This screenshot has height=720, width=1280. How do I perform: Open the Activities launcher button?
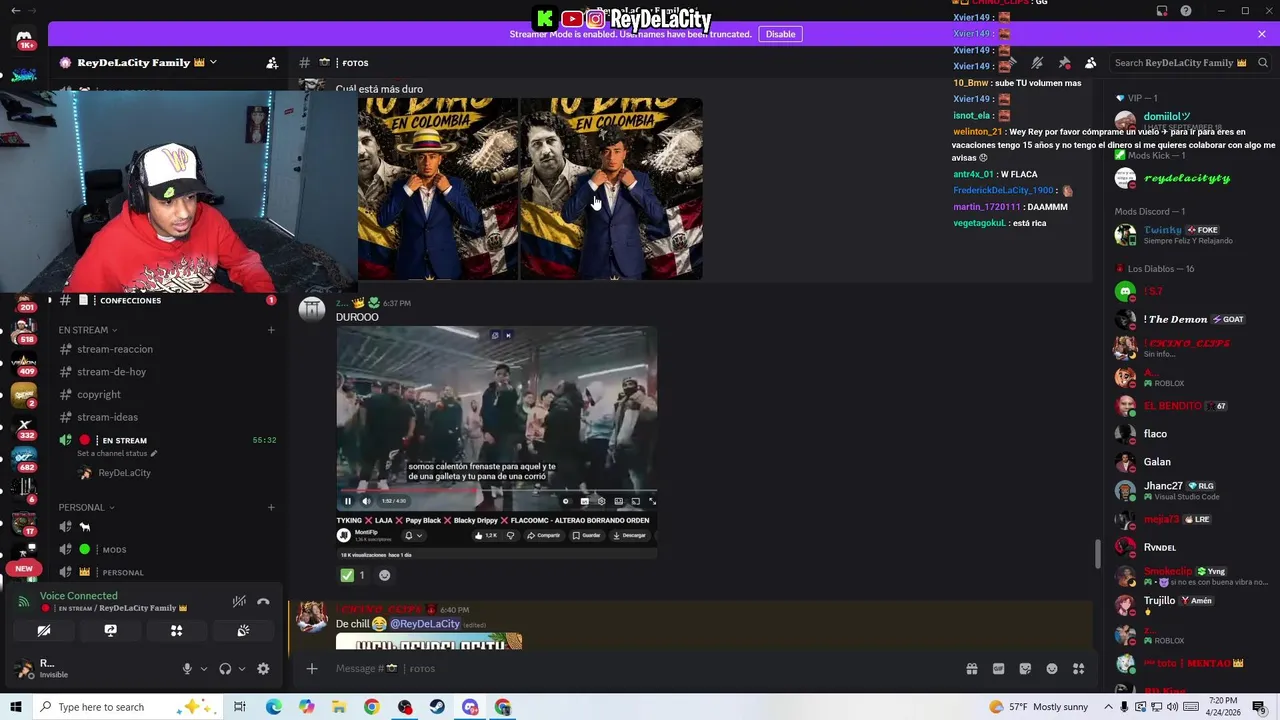(x=176, y=631)
